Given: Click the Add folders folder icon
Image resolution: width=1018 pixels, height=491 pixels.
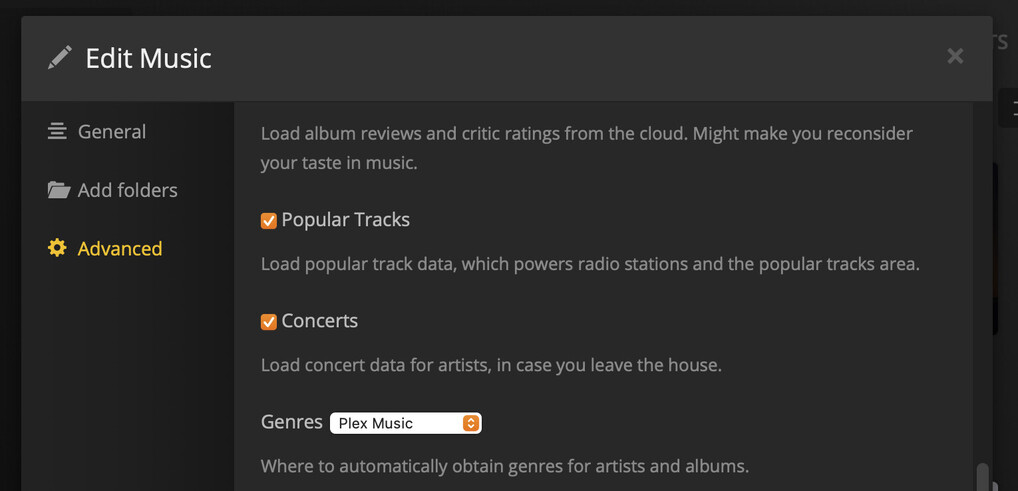Looking at the screenshot, I should click(58, 190).
